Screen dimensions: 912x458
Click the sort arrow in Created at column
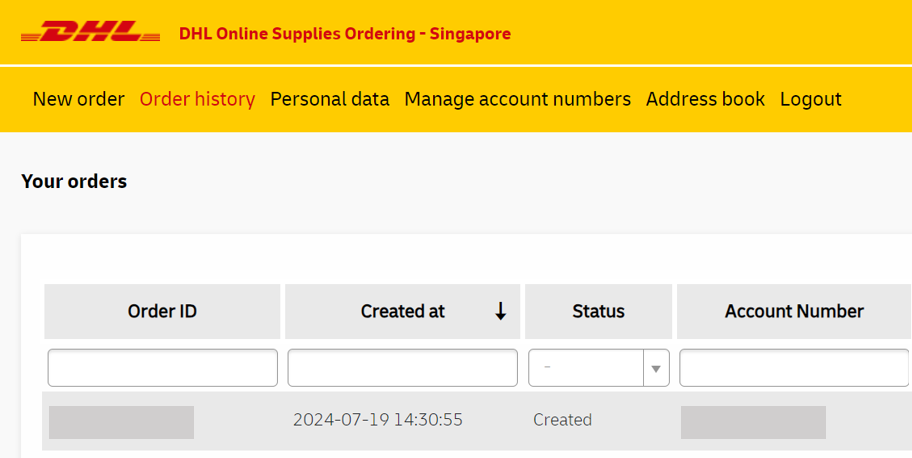tap(500, 312)
